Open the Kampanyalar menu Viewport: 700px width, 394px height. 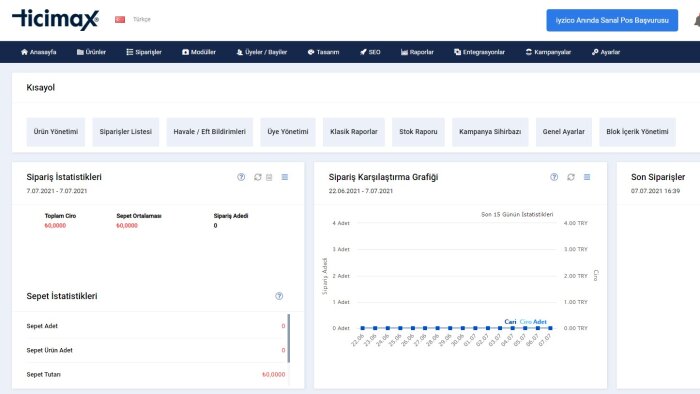coord(548,52)
